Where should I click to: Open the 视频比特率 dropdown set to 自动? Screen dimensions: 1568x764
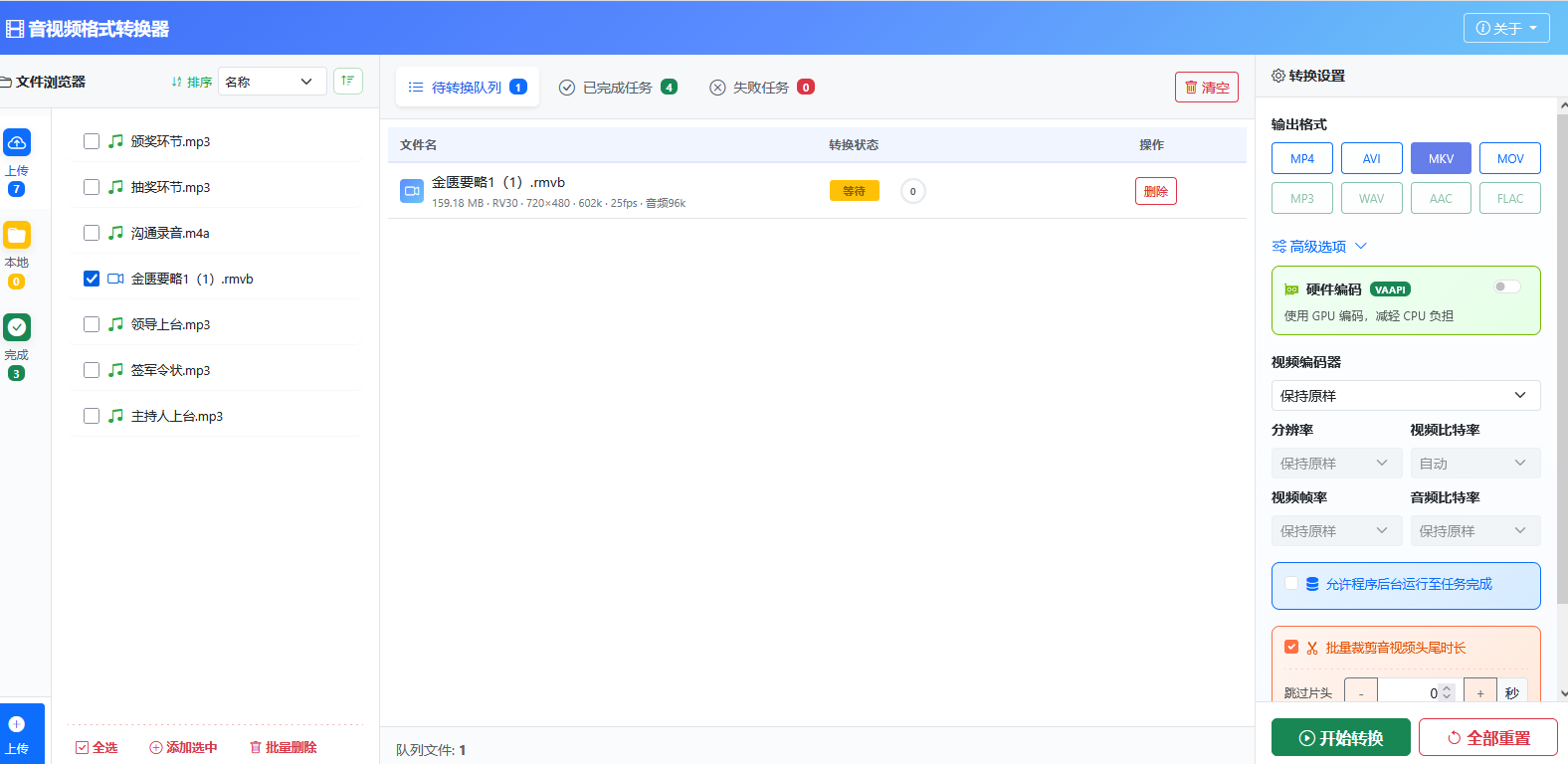coord(1475,463)
